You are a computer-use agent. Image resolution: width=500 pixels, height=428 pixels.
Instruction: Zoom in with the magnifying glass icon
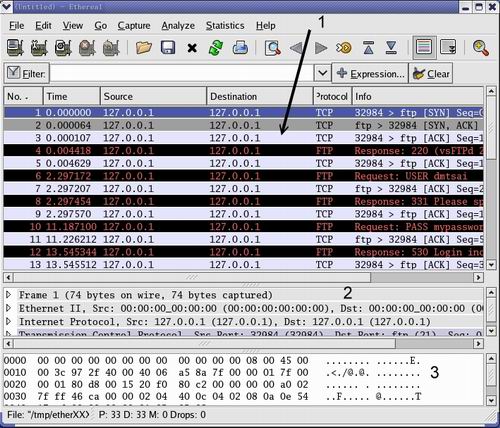click(x=481, y=48)
